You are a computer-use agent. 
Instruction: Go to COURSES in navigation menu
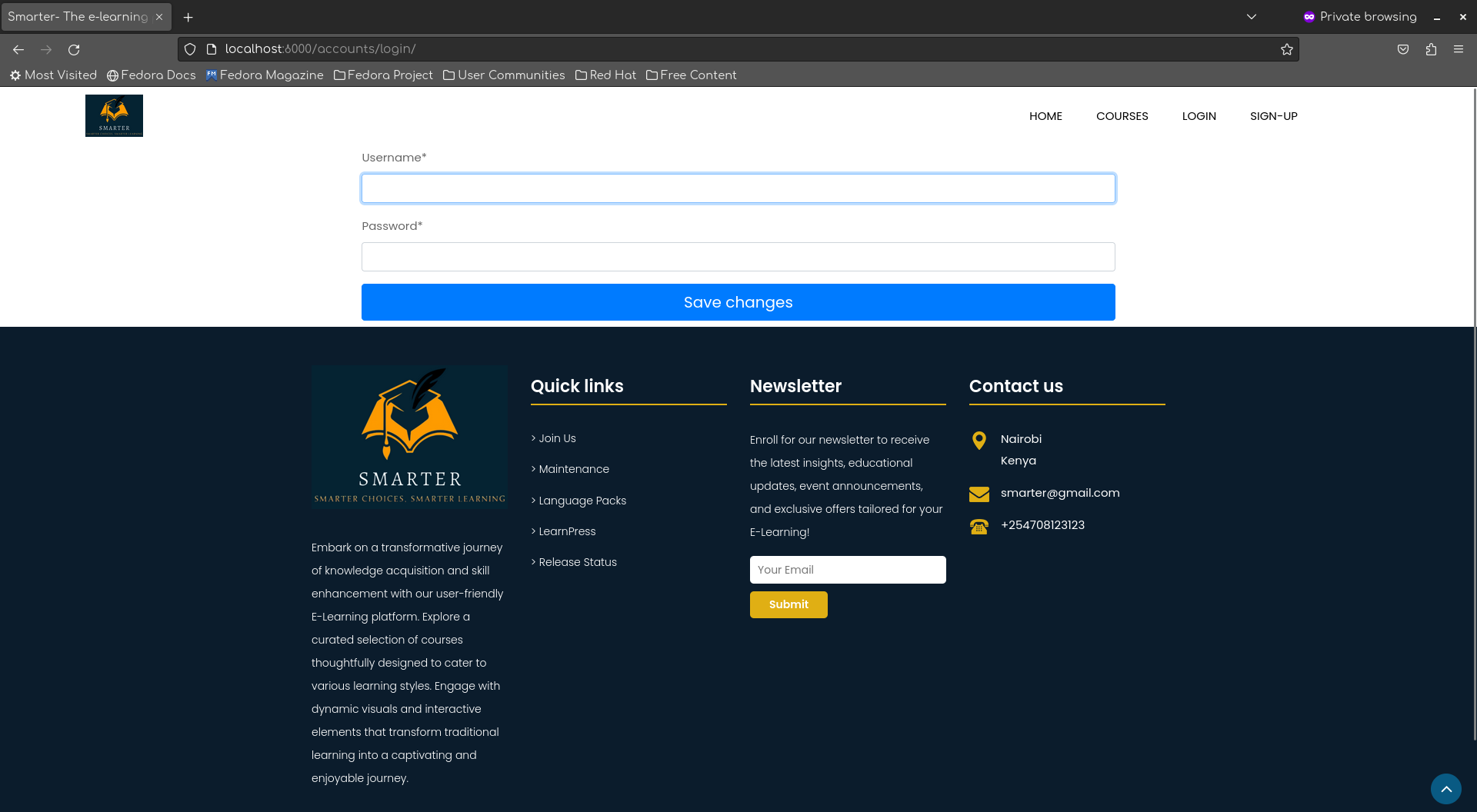pos(1122,116)
